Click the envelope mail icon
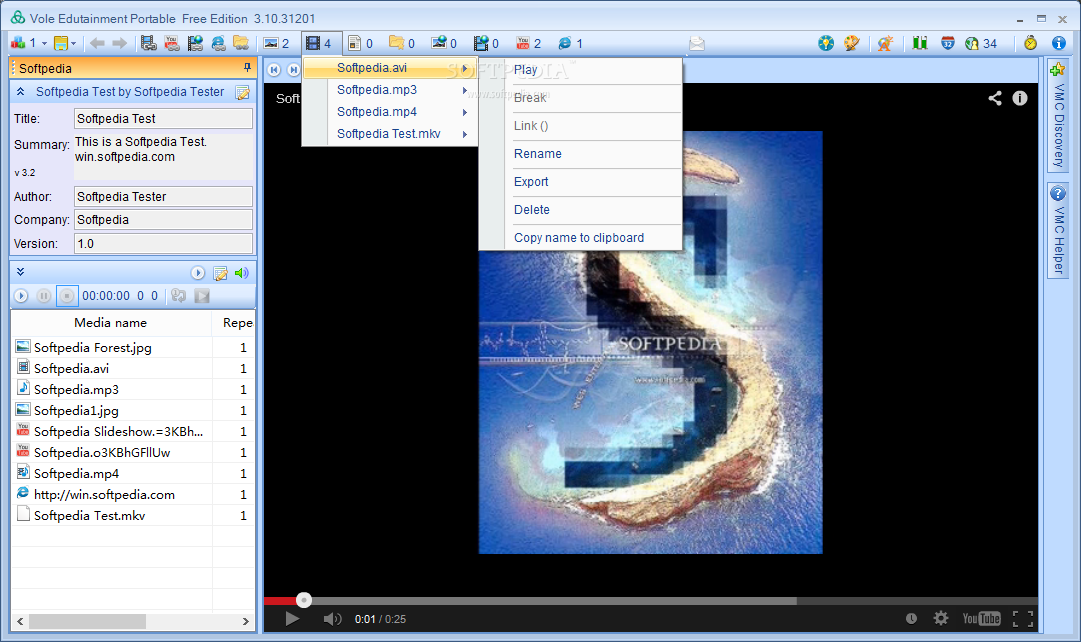 (x=697, y=44)
